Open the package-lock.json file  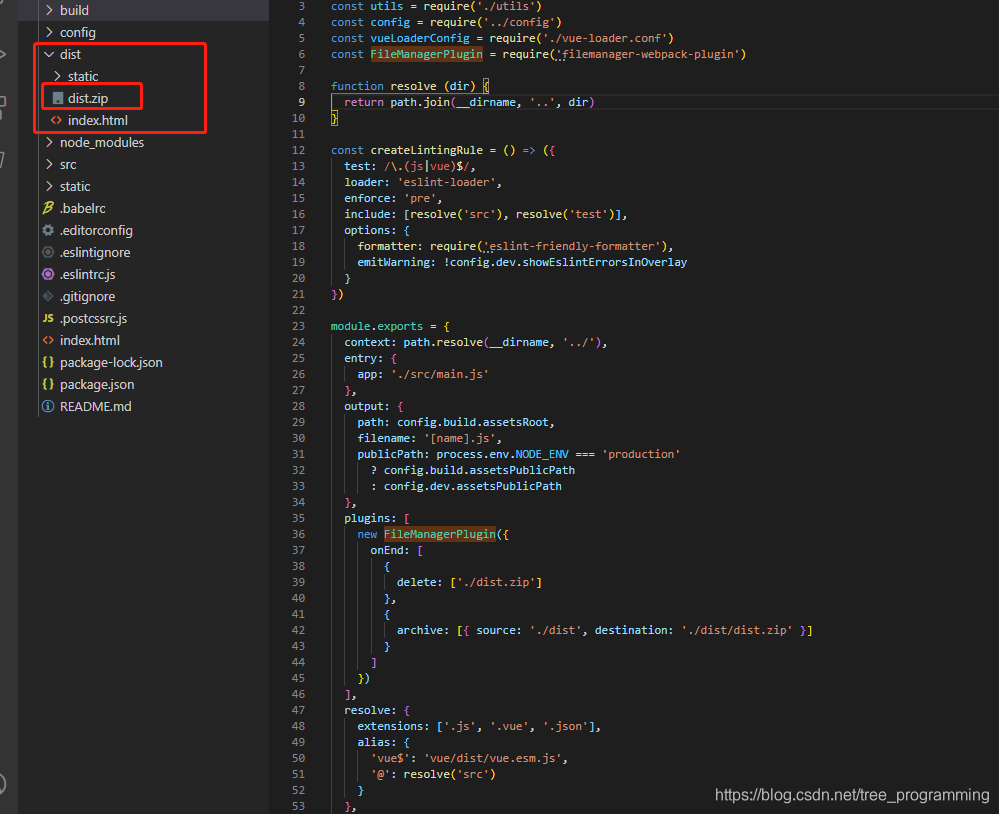click(x=111, y=362)
